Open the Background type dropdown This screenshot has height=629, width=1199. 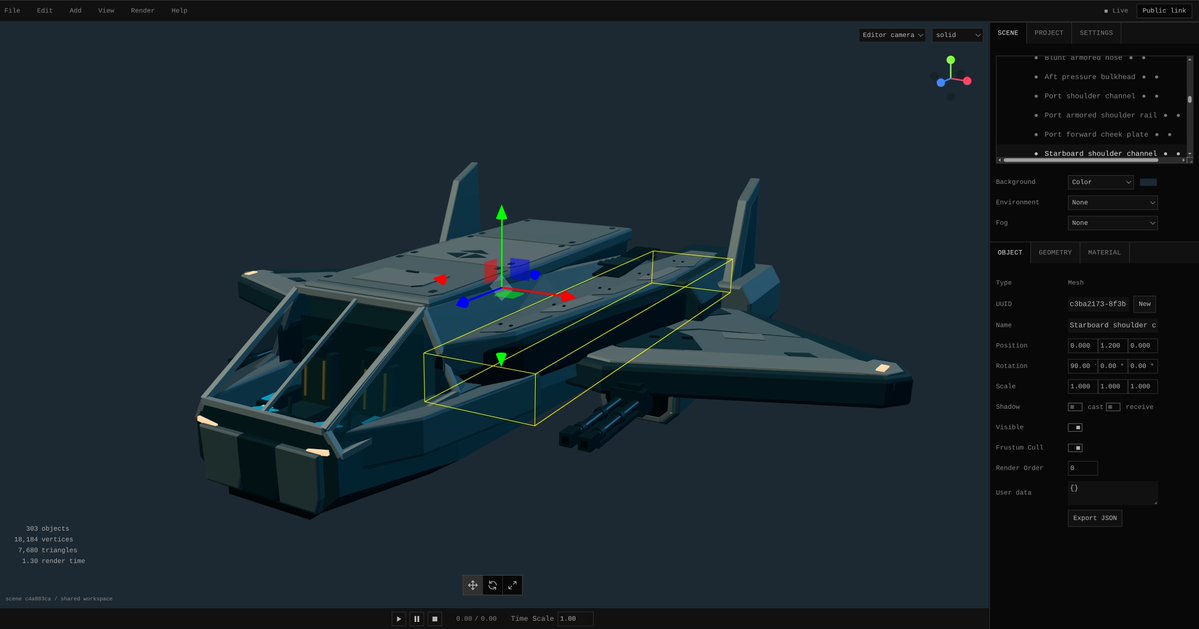point(1100,182)
